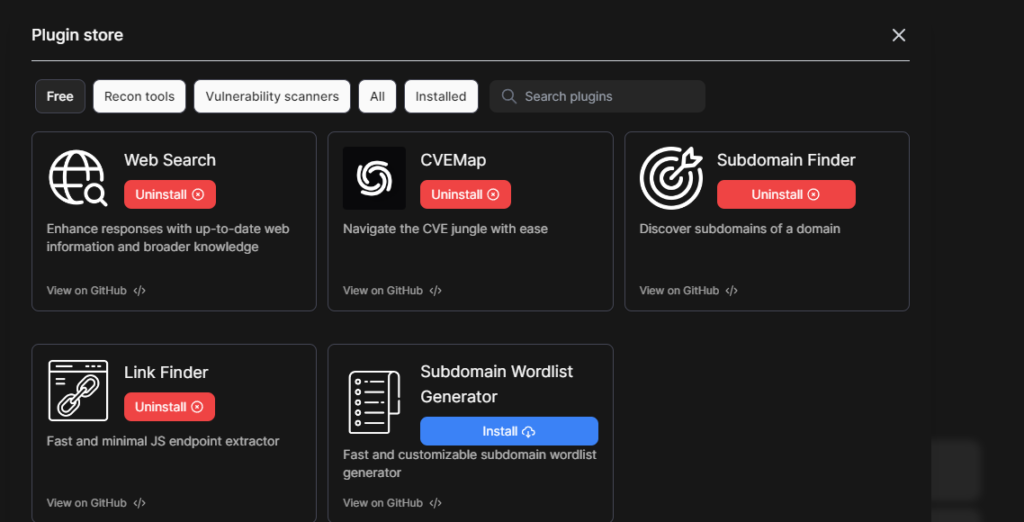
Task: Click 'Navigate the CVE jungle with ease' text
Action: (x=445, y=229)
